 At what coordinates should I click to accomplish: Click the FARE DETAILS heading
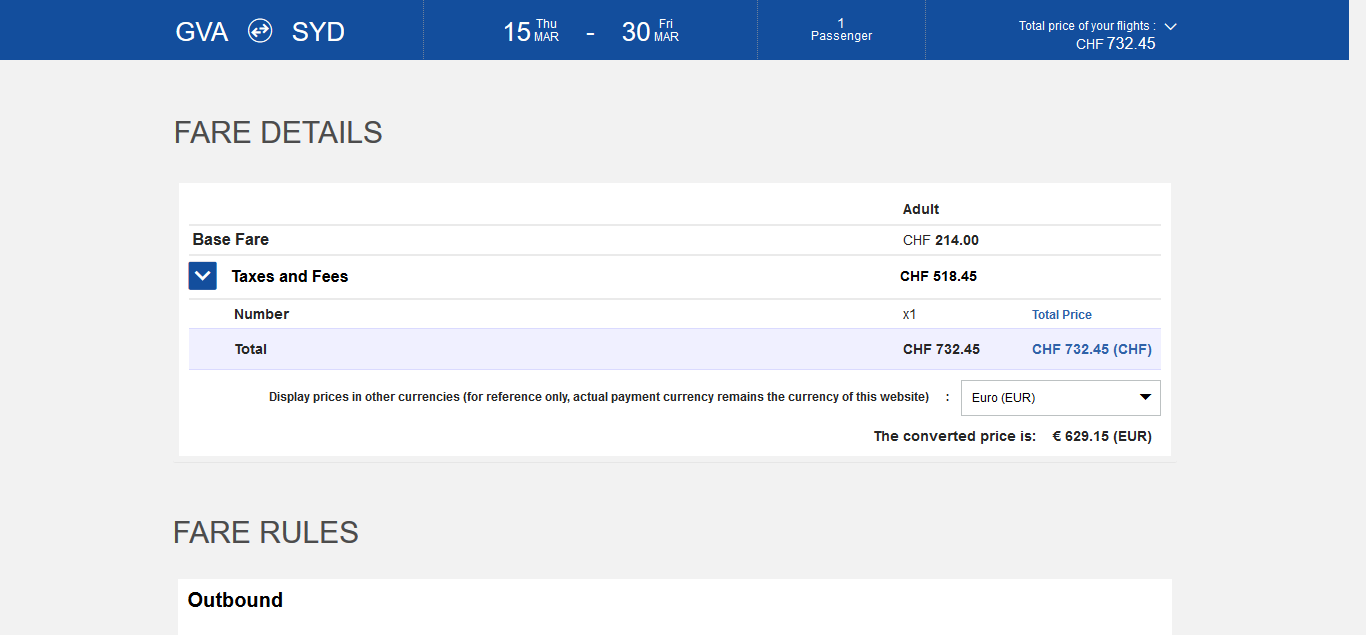[278, 133]
